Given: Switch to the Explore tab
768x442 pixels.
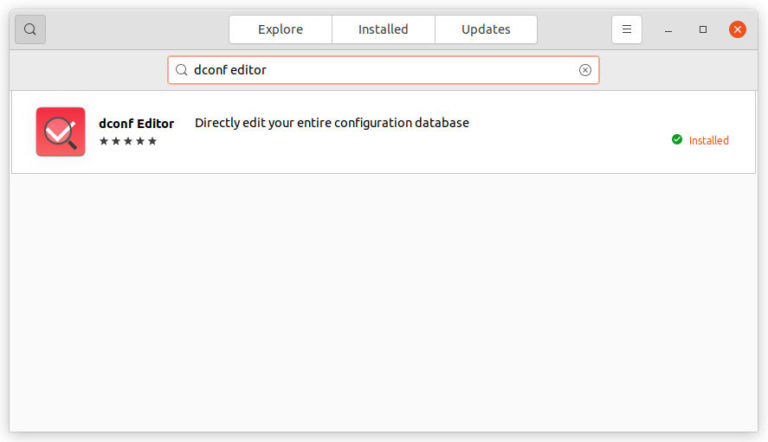Looking at the screenshot, I should point(280,29).
